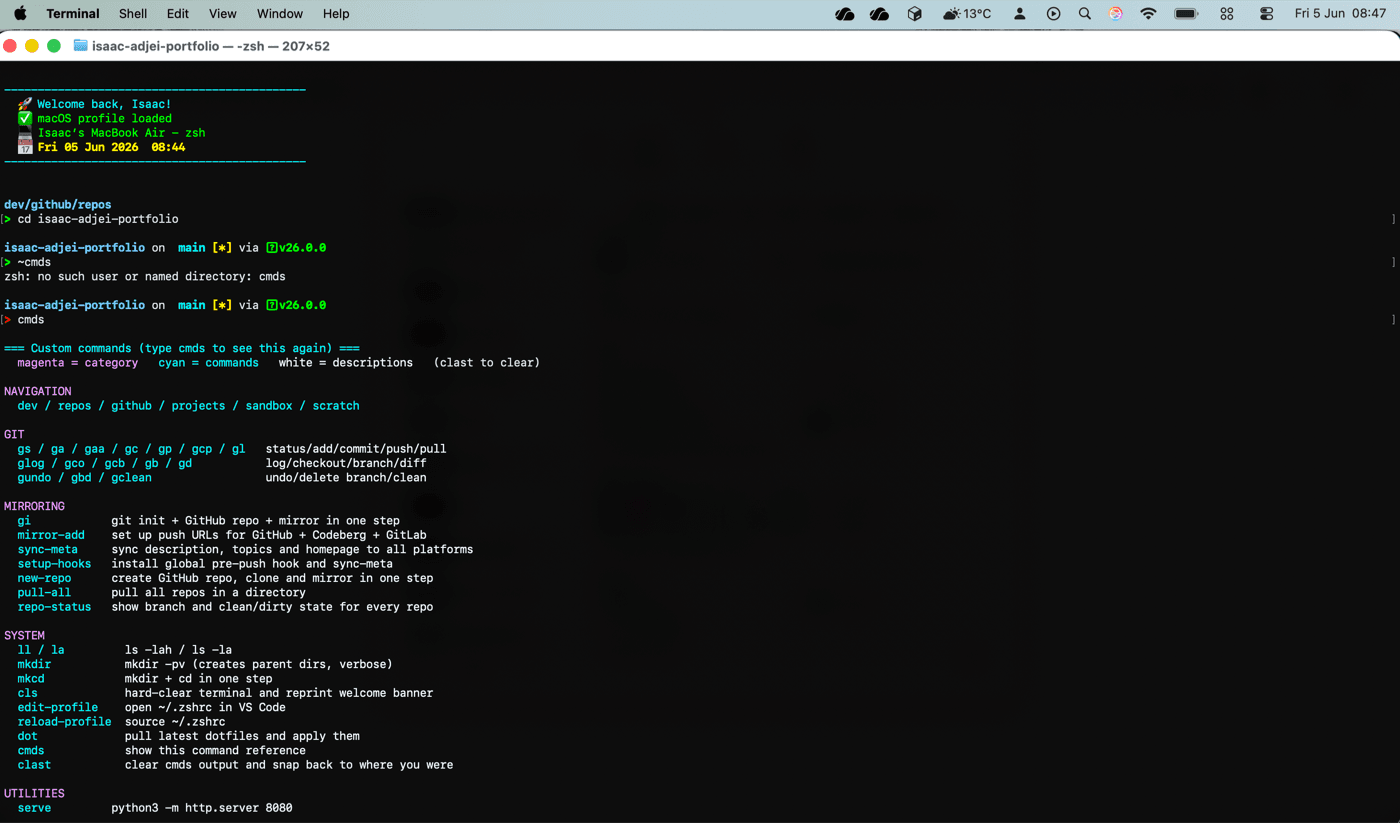Click the UTILITIES category heading
This screenshot has height=823, width=1400.
coord(34,793)
